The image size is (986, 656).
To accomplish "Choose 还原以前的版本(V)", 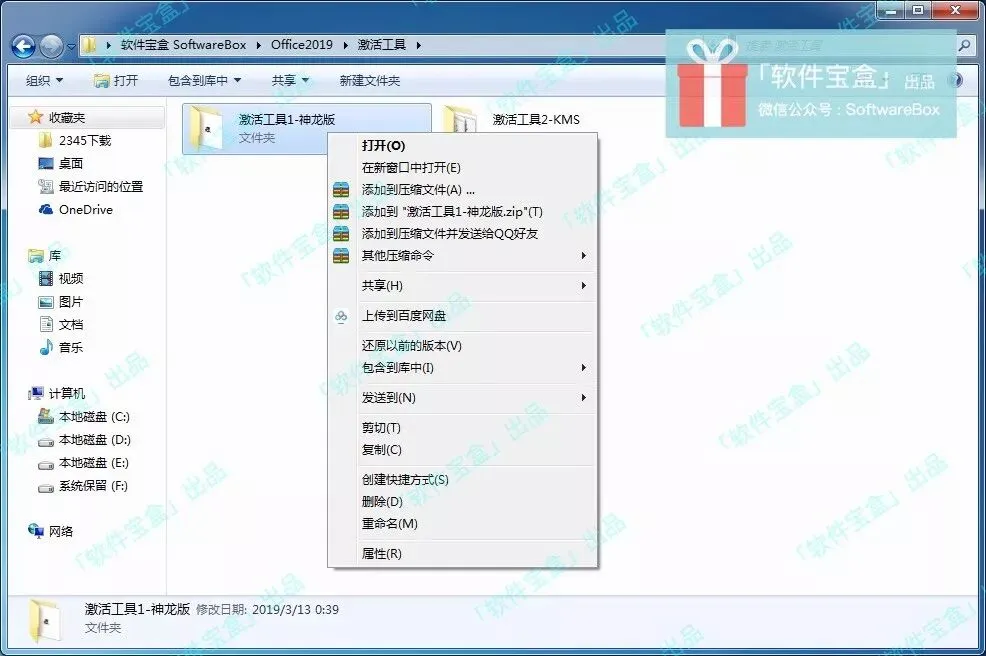I will point(463,345).
